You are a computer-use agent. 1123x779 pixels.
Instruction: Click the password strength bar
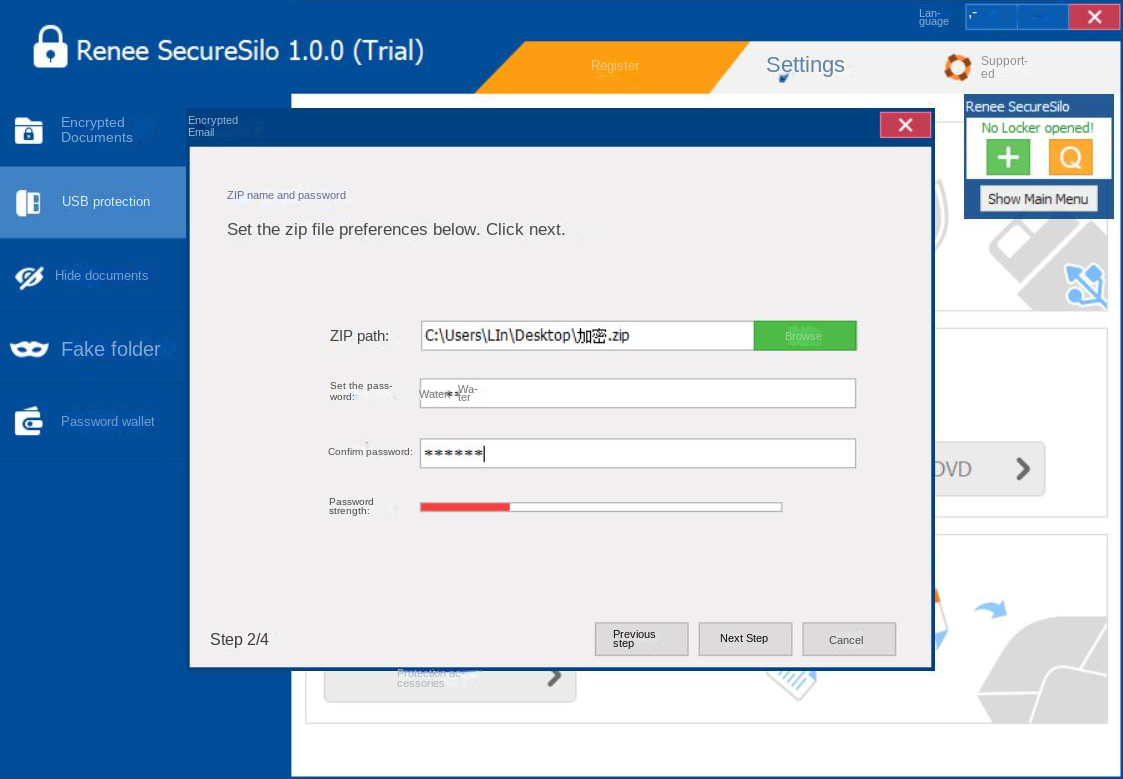point(600,507)
